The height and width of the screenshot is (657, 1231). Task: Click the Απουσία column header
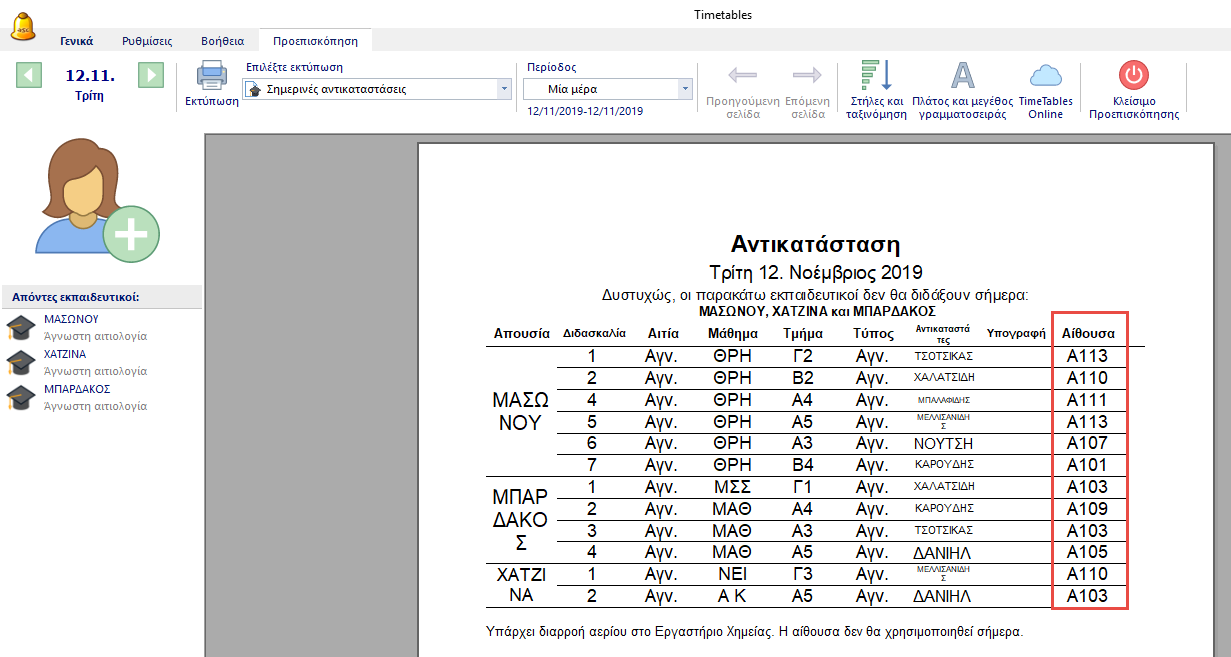click(522, 333)
